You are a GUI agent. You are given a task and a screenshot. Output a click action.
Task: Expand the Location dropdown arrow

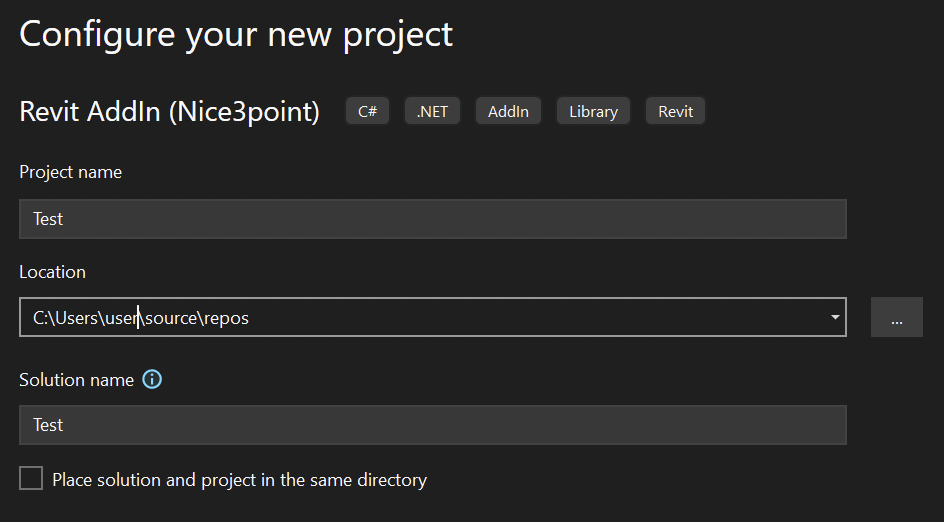(834, 318)
